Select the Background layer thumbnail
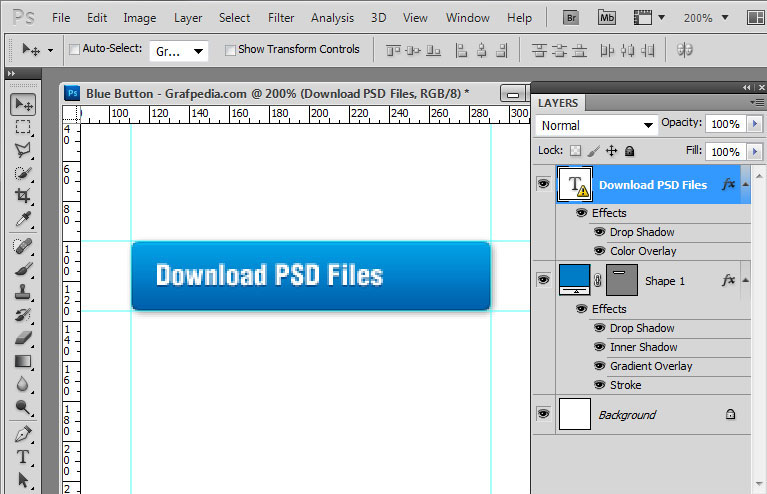Screen dimensions: 767x494 click(x=575, y=414)
